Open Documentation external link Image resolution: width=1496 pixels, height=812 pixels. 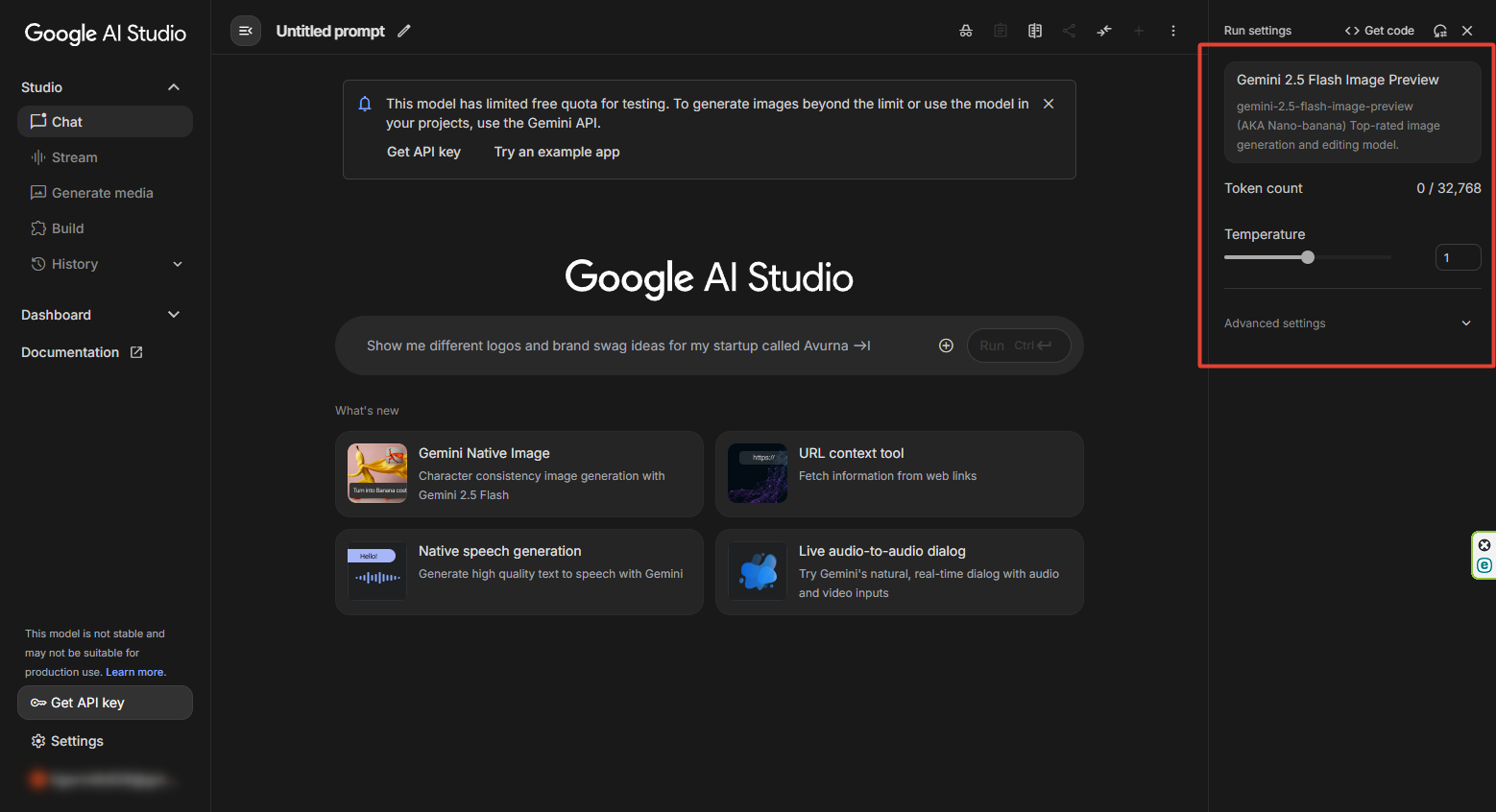[x=82, y=352]
